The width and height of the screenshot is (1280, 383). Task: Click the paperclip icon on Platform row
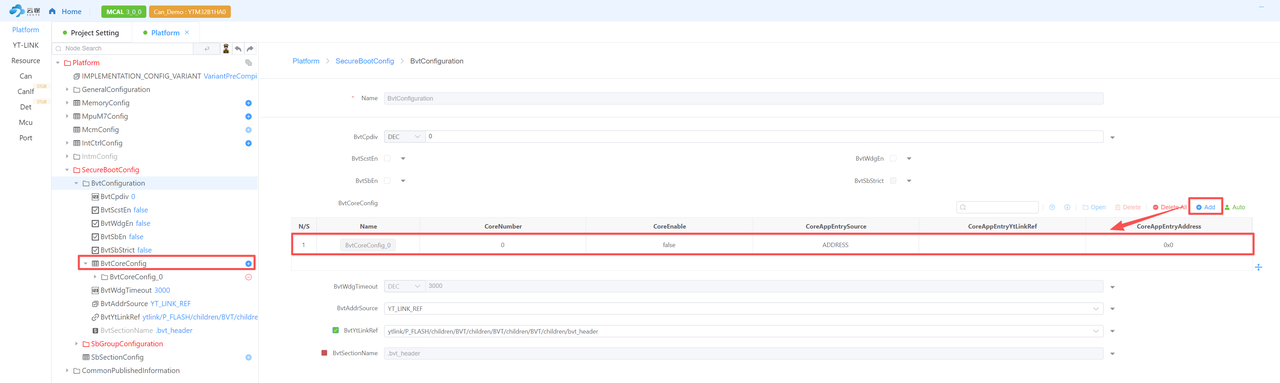click(249, 63)
